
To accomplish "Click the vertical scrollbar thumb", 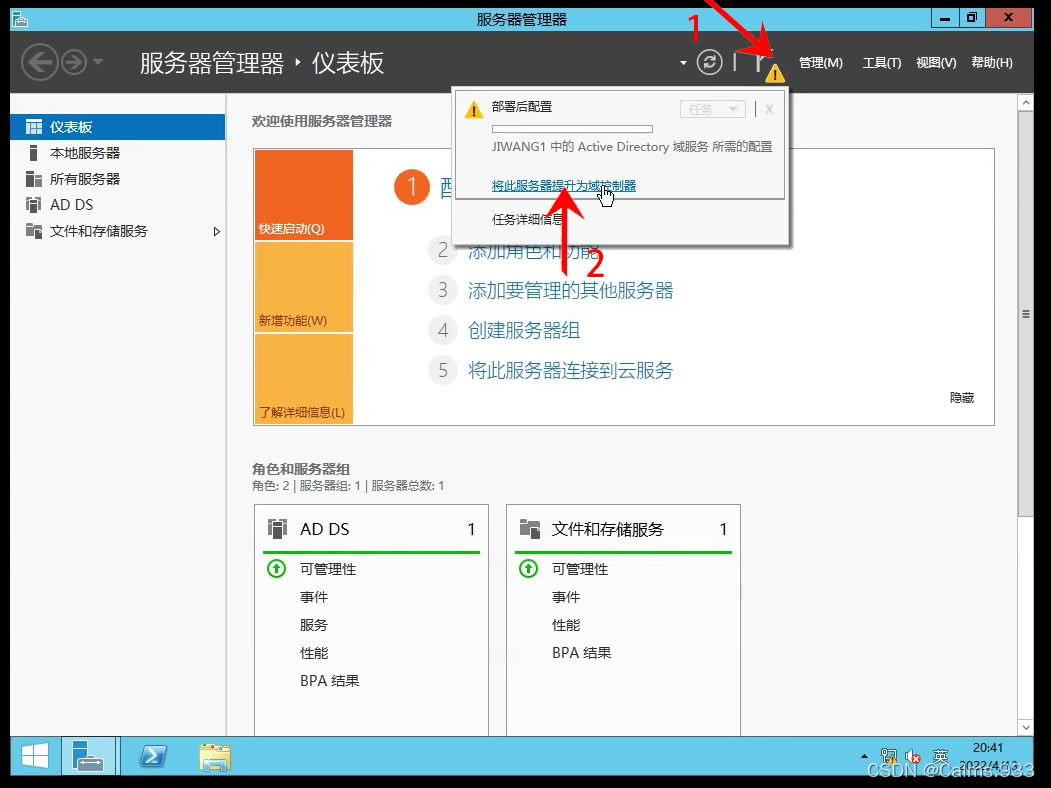I will (x=1025, y=314).
